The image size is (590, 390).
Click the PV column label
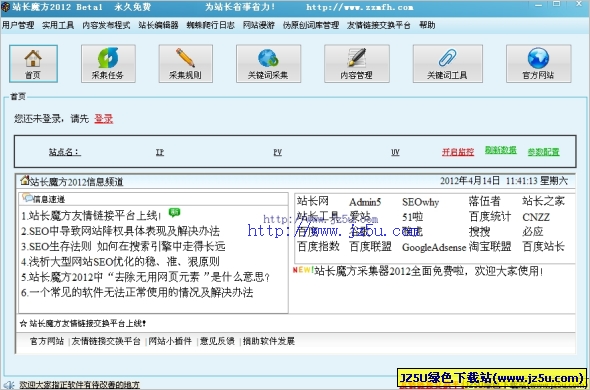[x=278, y=152]
